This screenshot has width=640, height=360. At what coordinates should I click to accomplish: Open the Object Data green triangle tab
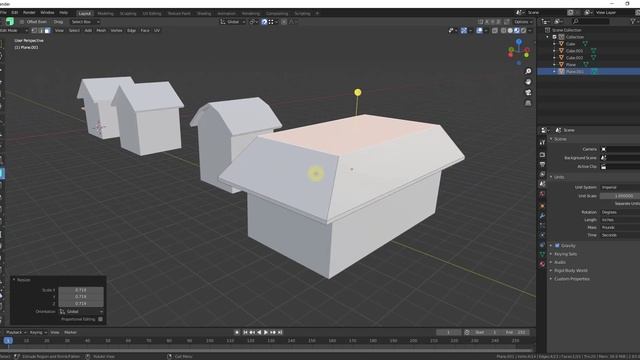[542, 254]
